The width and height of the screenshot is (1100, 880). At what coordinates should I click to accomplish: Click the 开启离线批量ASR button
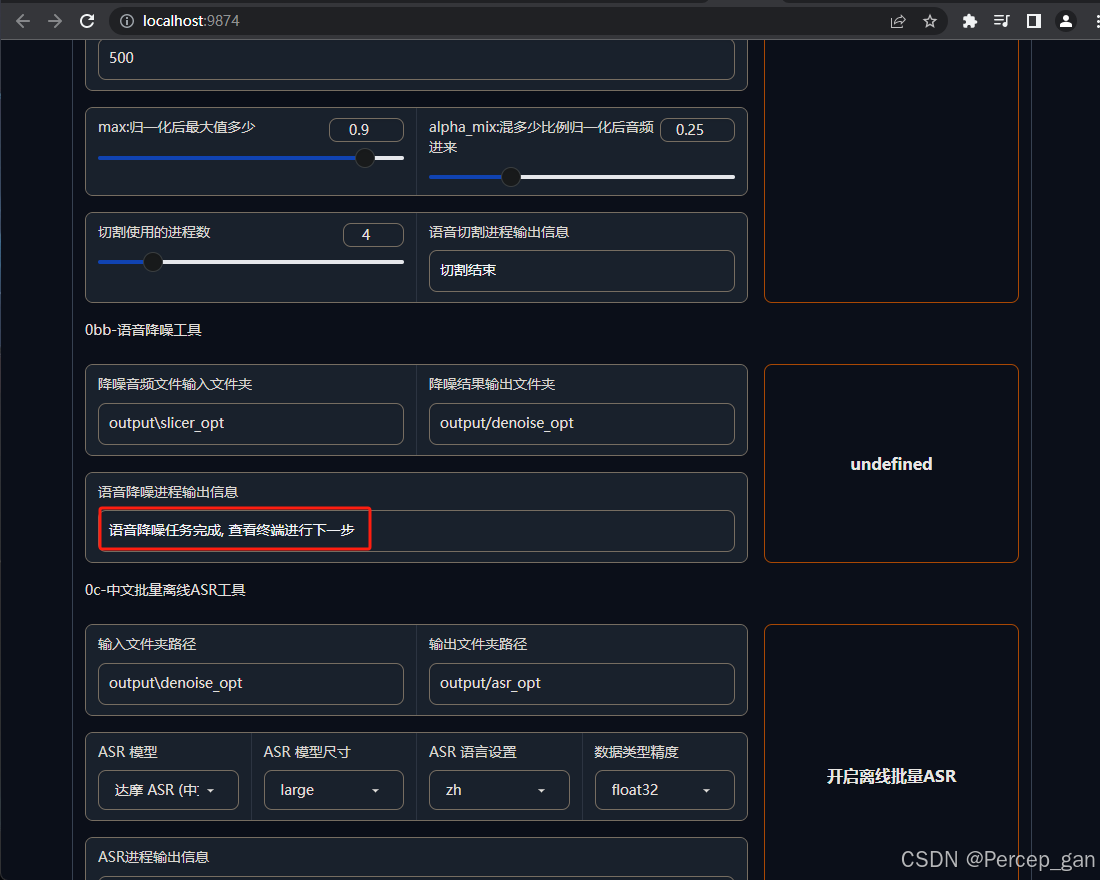click(x=891, y=776)
